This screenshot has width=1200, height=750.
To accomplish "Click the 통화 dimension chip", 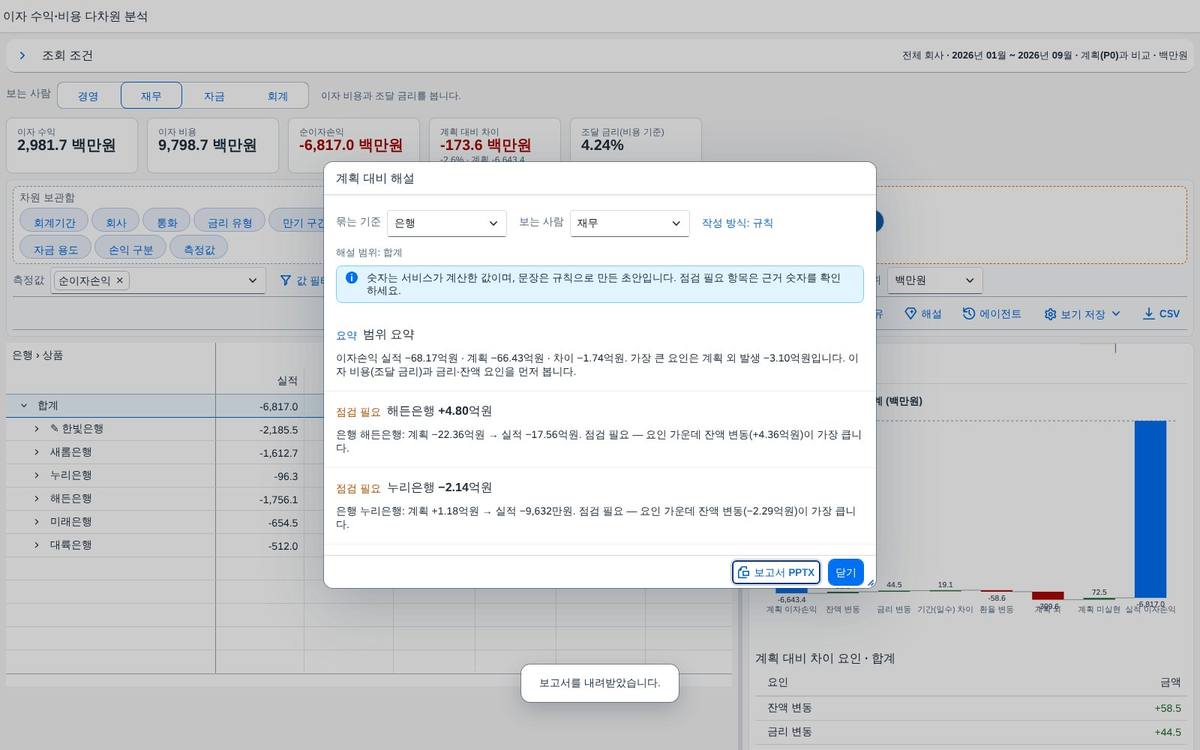I will pyautogui.click(x=167, y=222).
